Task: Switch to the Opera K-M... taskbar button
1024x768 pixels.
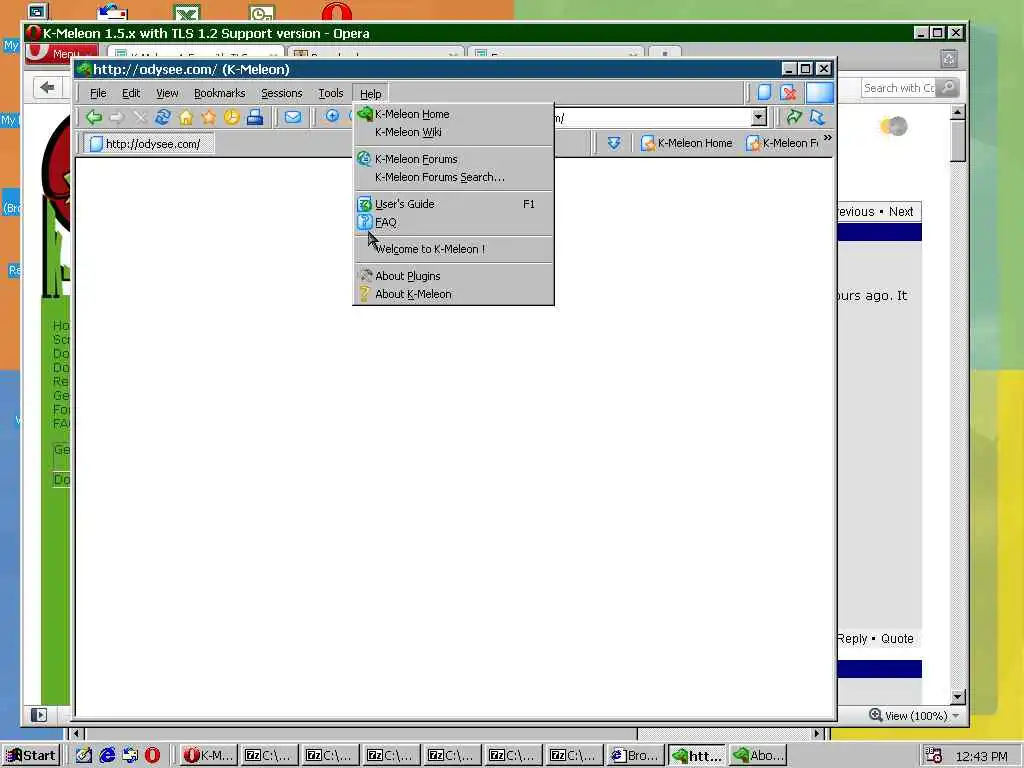Action: point(208,756)
